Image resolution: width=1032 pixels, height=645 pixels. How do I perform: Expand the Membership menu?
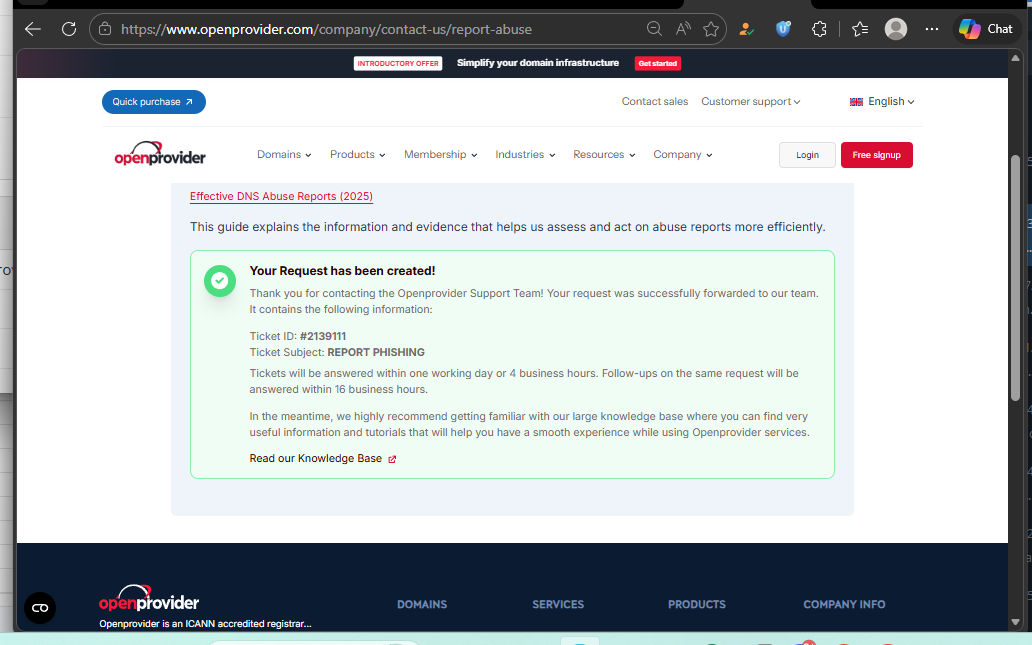click(x=440, y=155)
